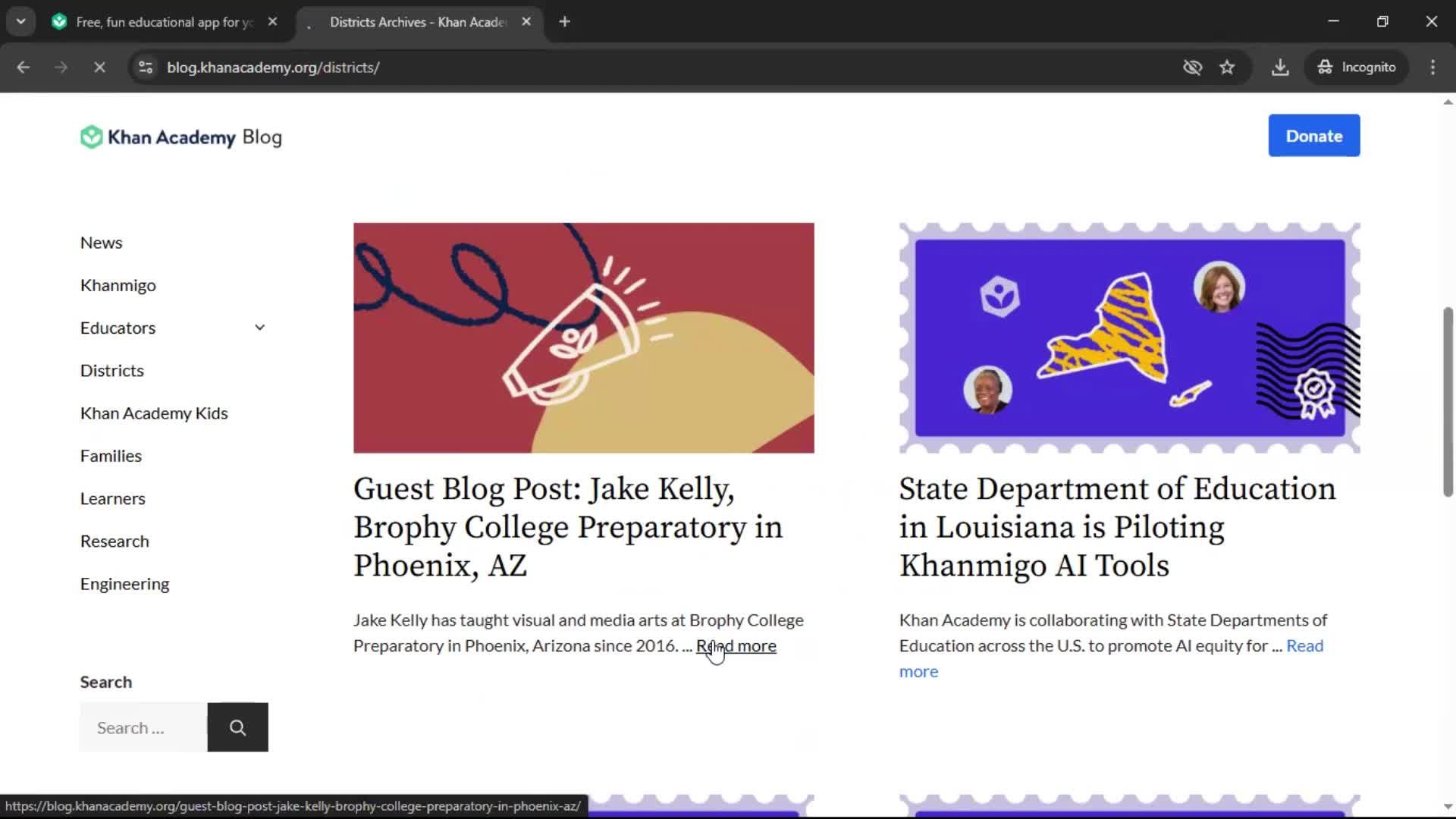Click the Khan Academy Blog logo
This screenshot has width=1456, height=819.
coord(180,137)
